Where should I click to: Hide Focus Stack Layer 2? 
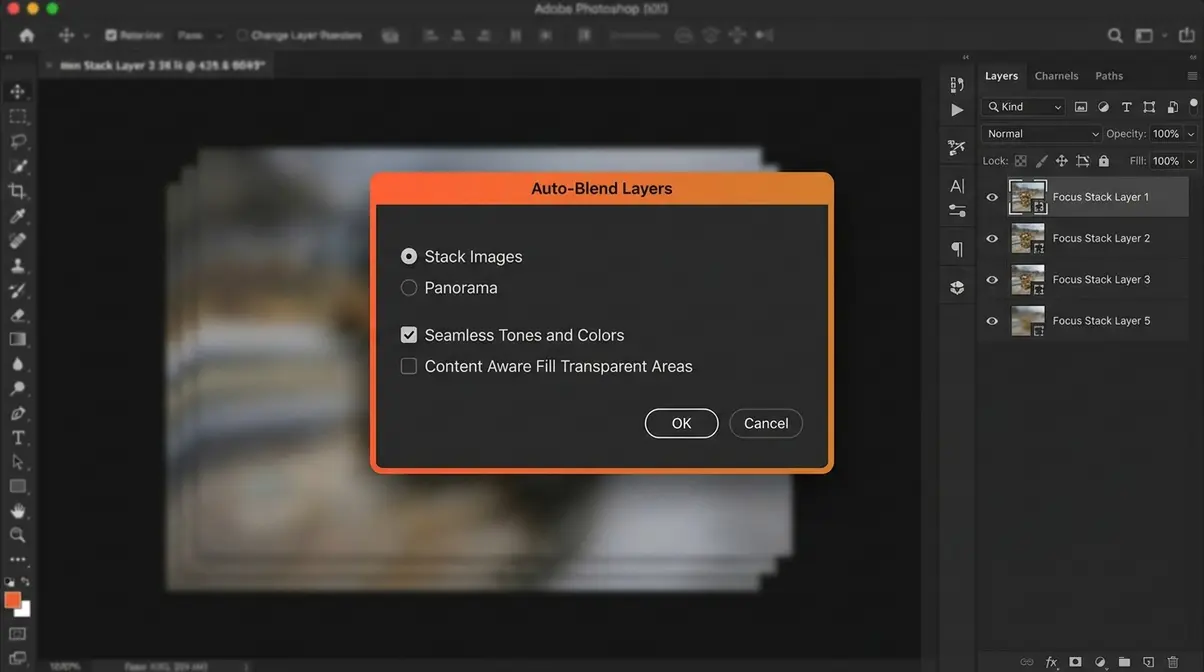(992, 239)
